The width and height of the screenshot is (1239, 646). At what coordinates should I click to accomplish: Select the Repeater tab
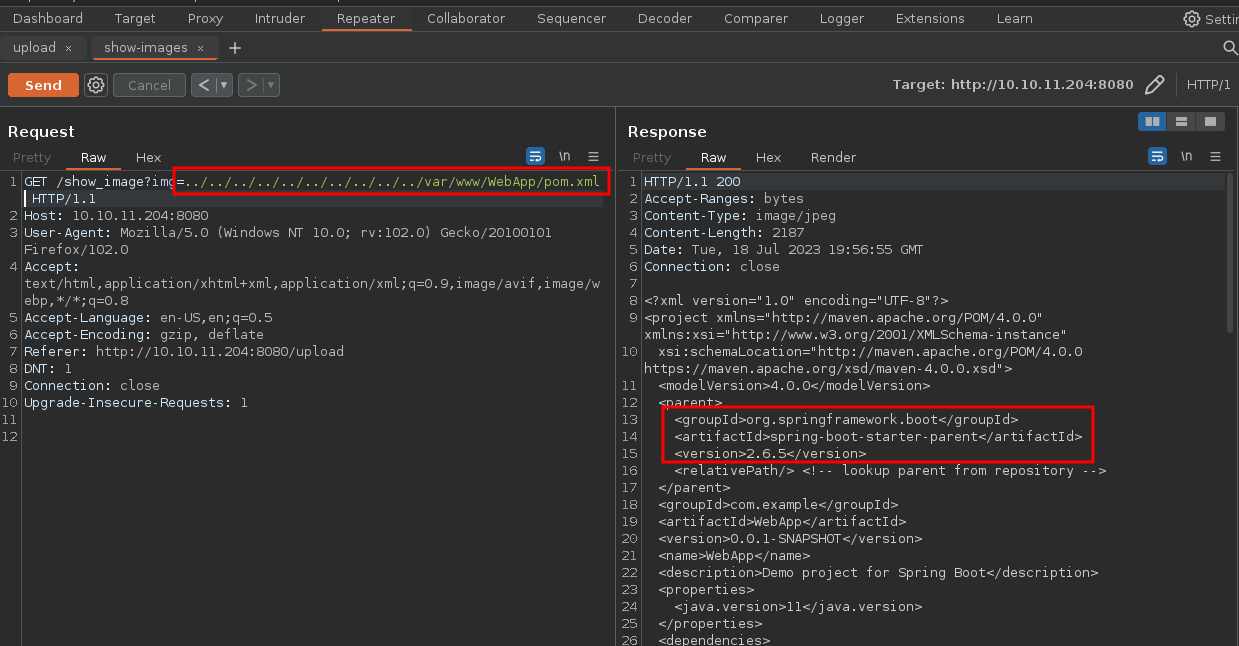(x=366, y=19)
